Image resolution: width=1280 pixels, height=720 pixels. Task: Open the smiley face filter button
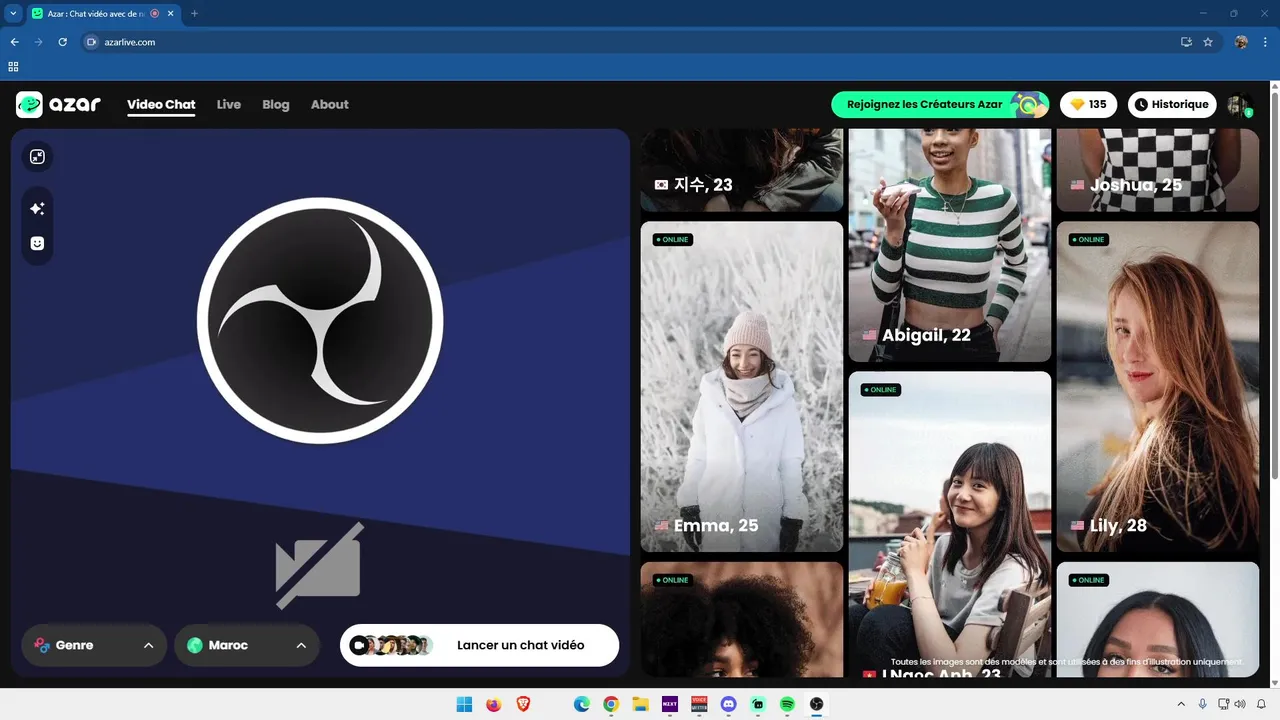coord(37,243)
